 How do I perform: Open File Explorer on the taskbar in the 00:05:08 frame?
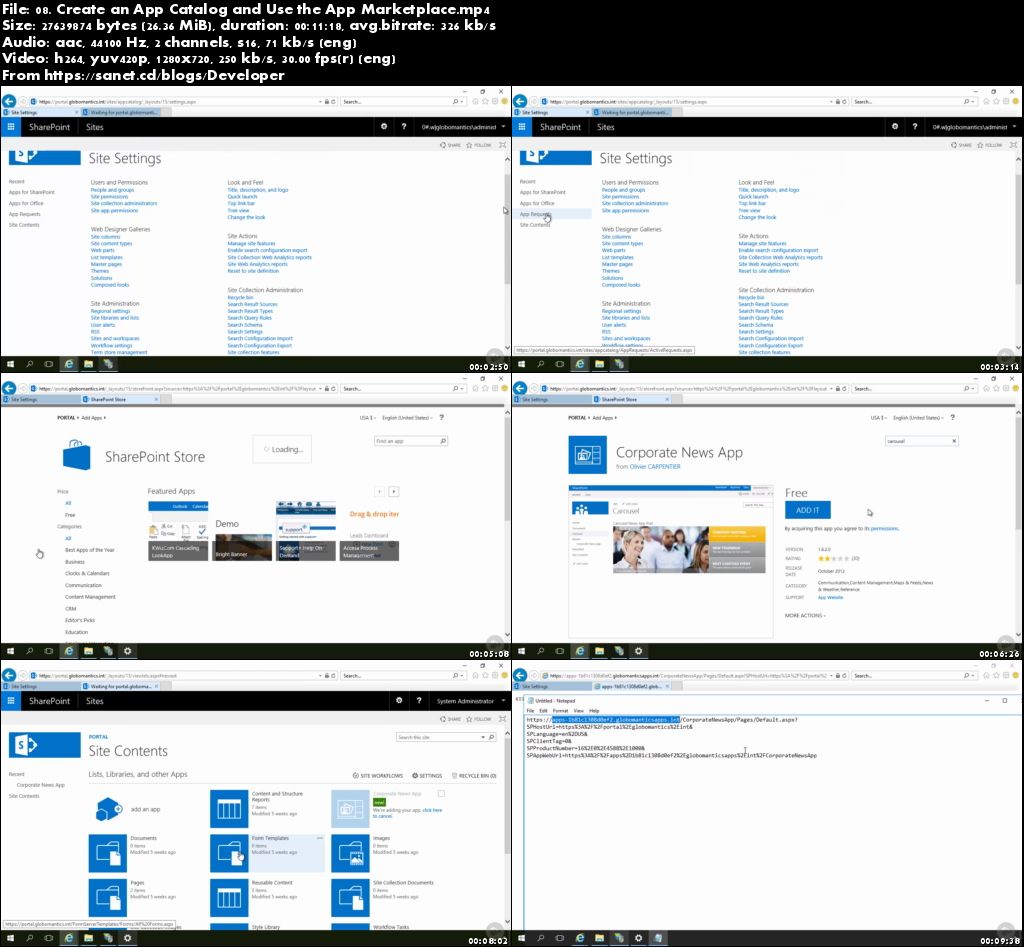(88, 651)
